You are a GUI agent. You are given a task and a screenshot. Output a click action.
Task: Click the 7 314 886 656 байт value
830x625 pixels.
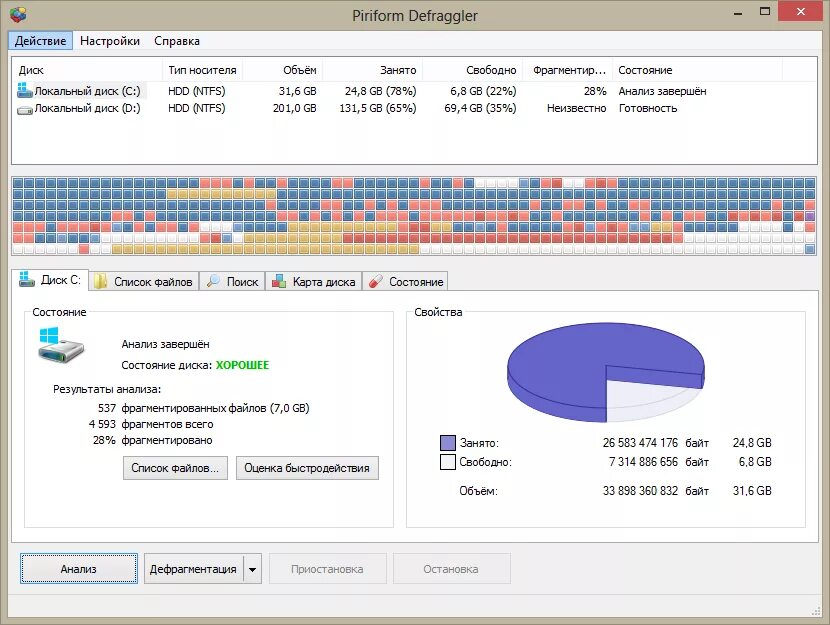[x=659, y=462]
